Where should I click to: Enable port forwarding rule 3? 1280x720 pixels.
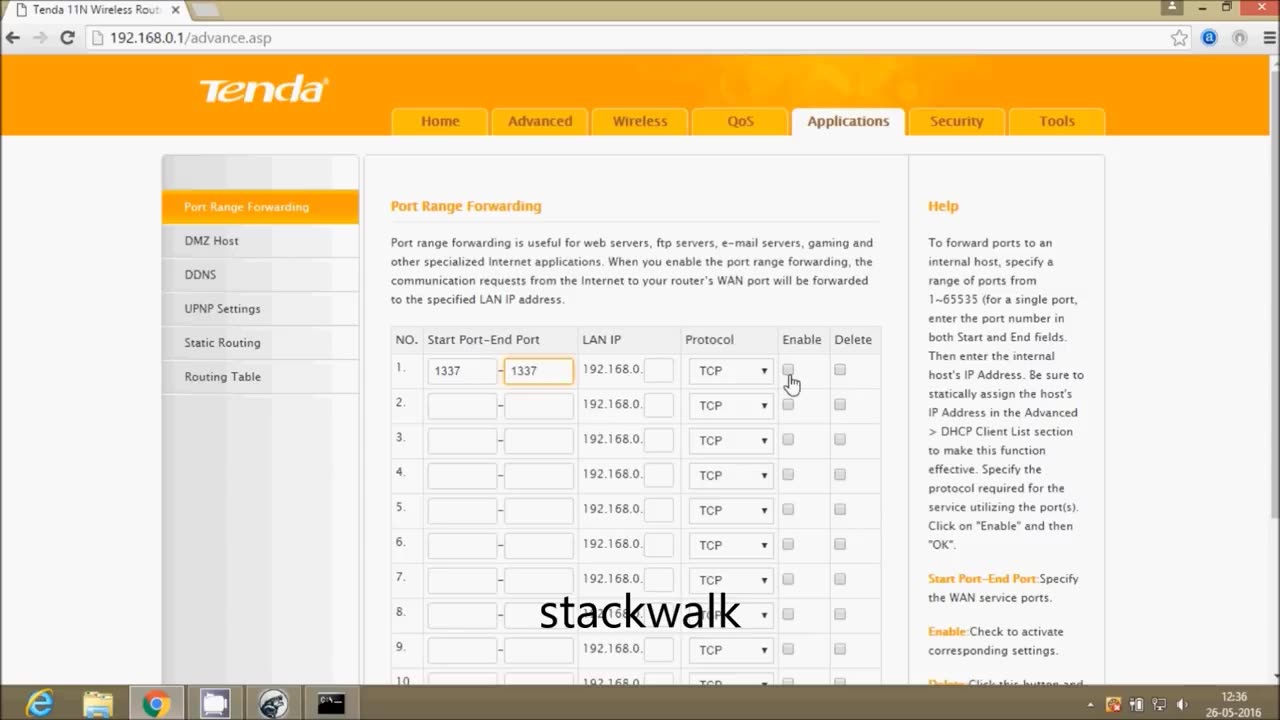[788, 440]
